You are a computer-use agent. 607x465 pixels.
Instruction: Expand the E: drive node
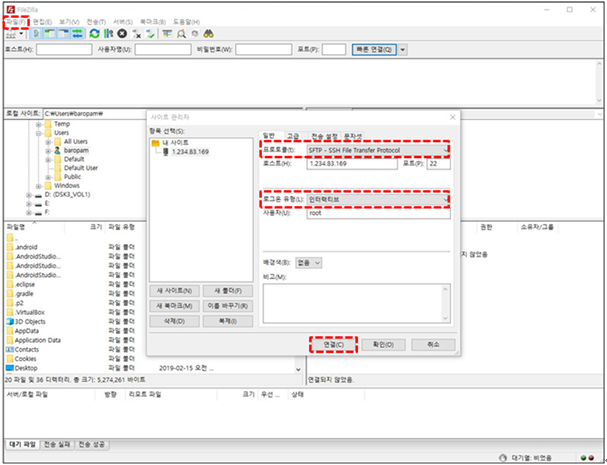29,204
